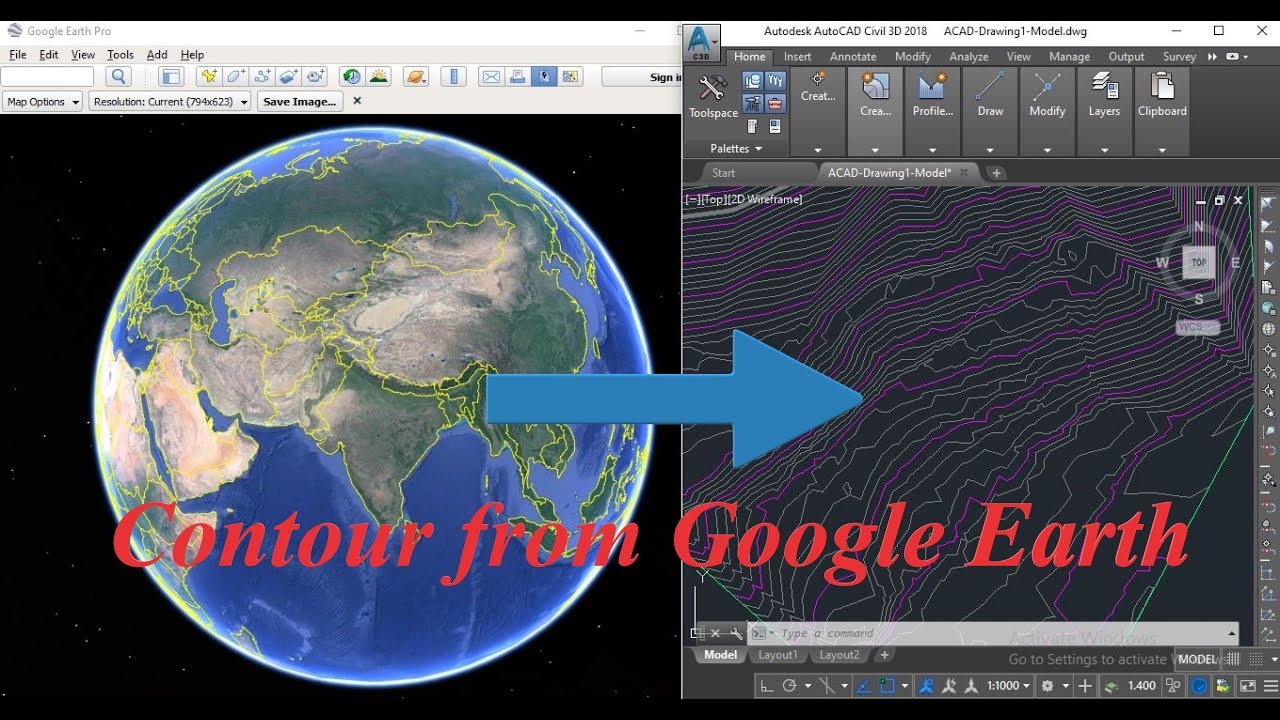
Task: Toggle Polar tracking in status bar
Action: click(x=789, y=686)
